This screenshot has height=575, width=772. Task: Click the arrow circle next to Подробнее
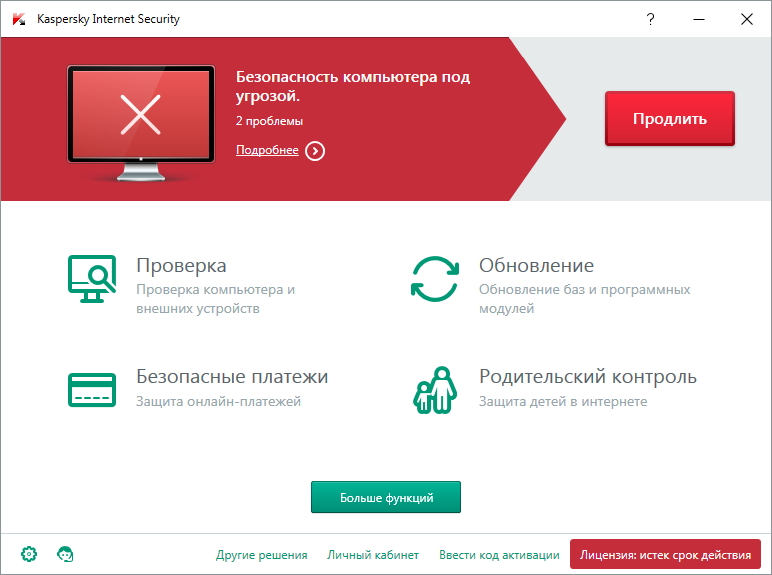pyautogui.click(x=315, y=151)
